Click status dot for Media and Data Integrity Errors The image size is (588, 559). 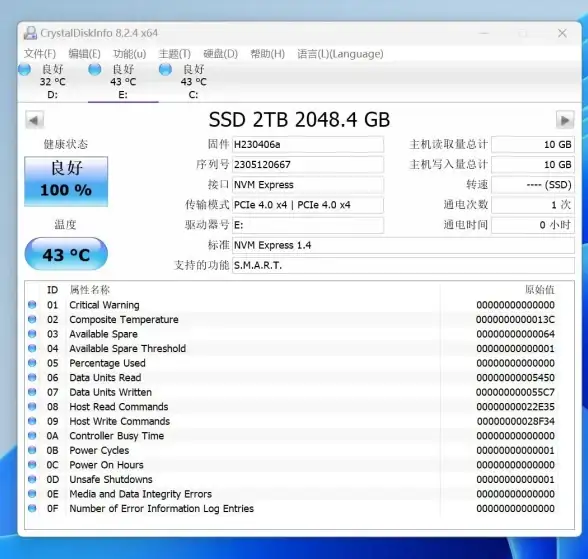click(x=32, y=493)
